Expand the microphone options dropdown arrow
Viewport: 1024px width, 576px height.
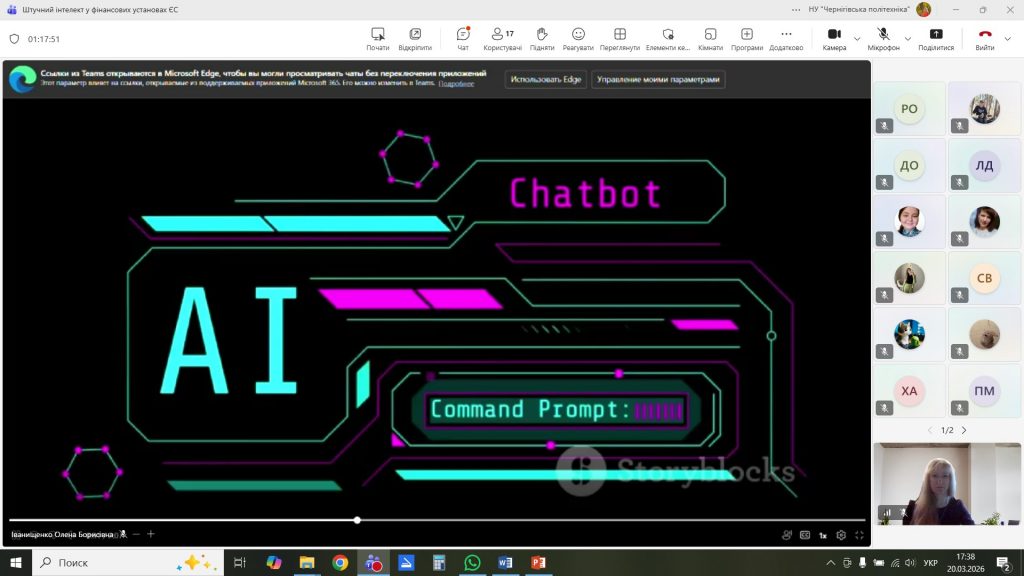coord(910,39)
